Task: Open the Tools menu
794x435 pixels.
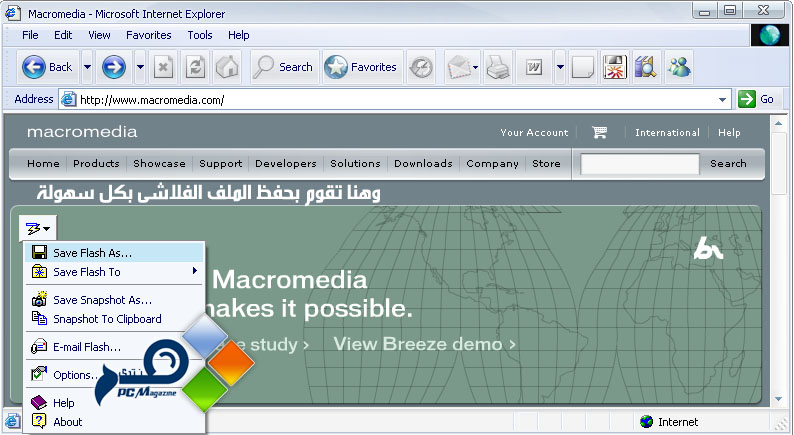Action: pyautogui.click(x=200, y=35)
